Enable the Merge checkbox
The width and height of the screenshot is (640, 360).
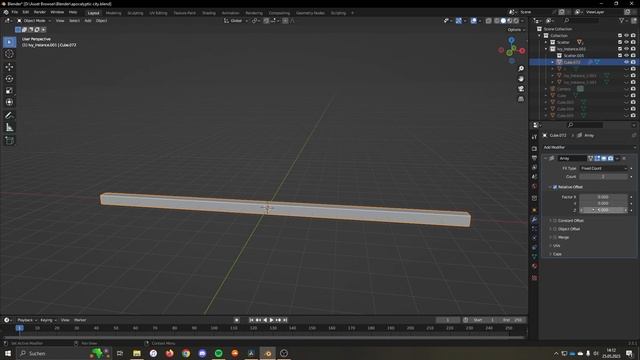[555, 237]
